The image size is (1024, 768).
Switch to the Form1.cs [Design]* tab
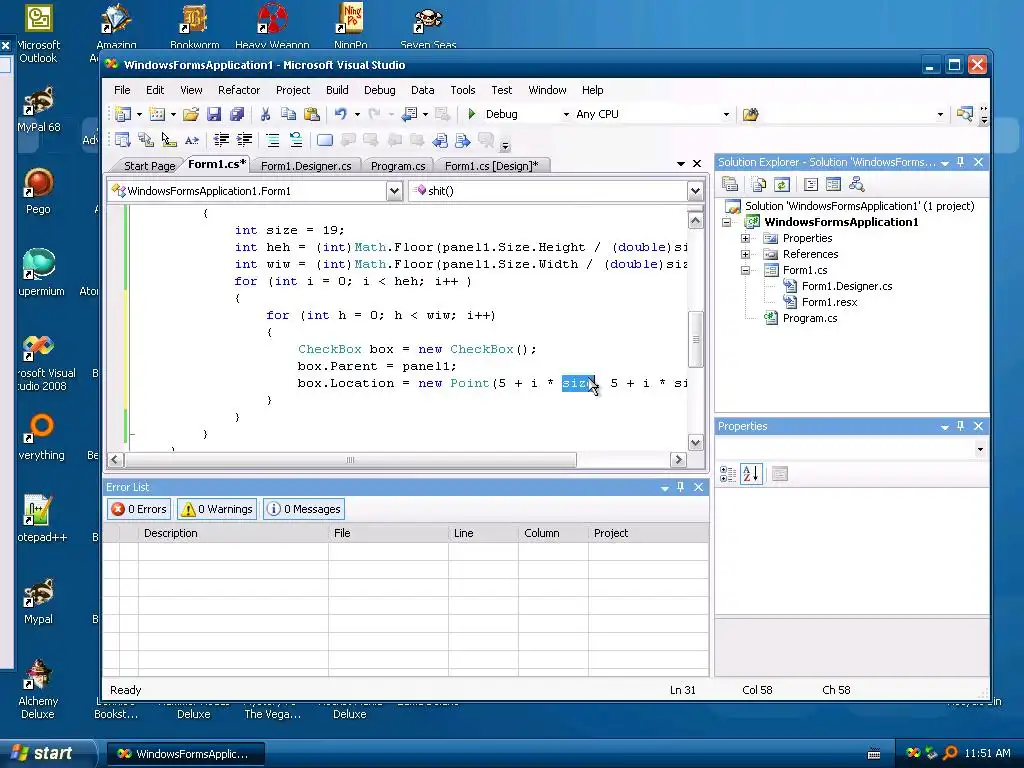click(x=491, y=166)
